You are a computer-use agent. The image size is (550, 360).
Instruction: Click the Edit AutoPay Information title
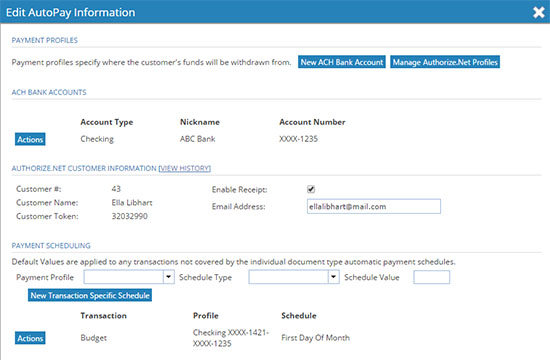(x=71, y=12)
